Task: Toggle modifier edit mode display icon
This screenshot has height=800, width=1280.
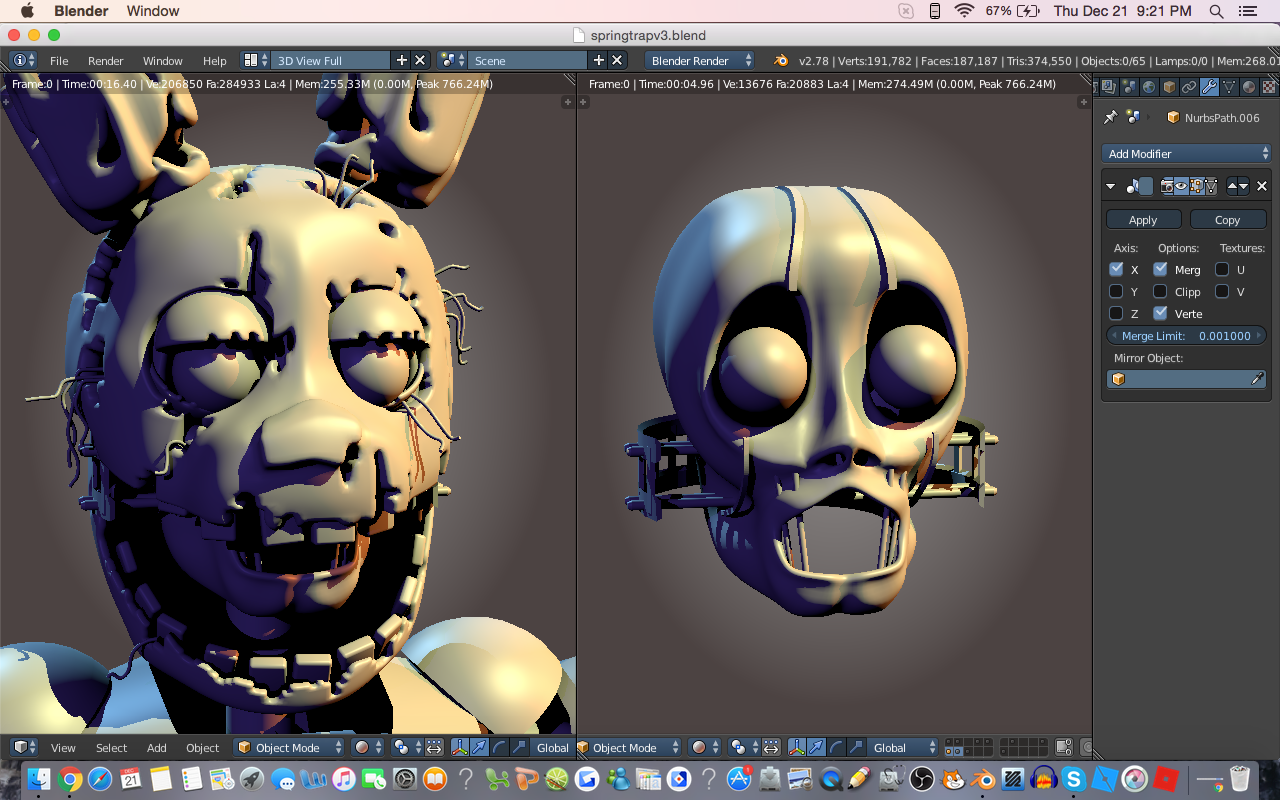Action: click(x=1197, y=186)
